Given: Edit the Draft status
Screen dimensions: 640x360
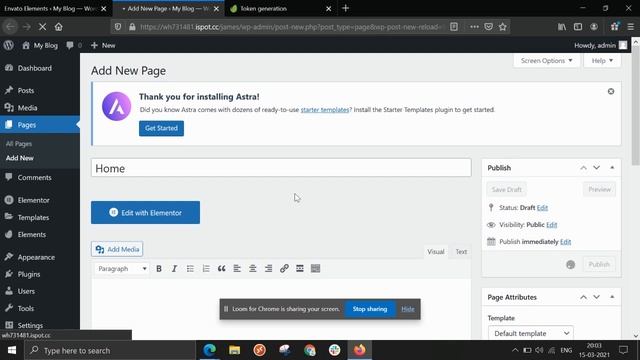Looking at the screenshot, I should click(542, 208).
